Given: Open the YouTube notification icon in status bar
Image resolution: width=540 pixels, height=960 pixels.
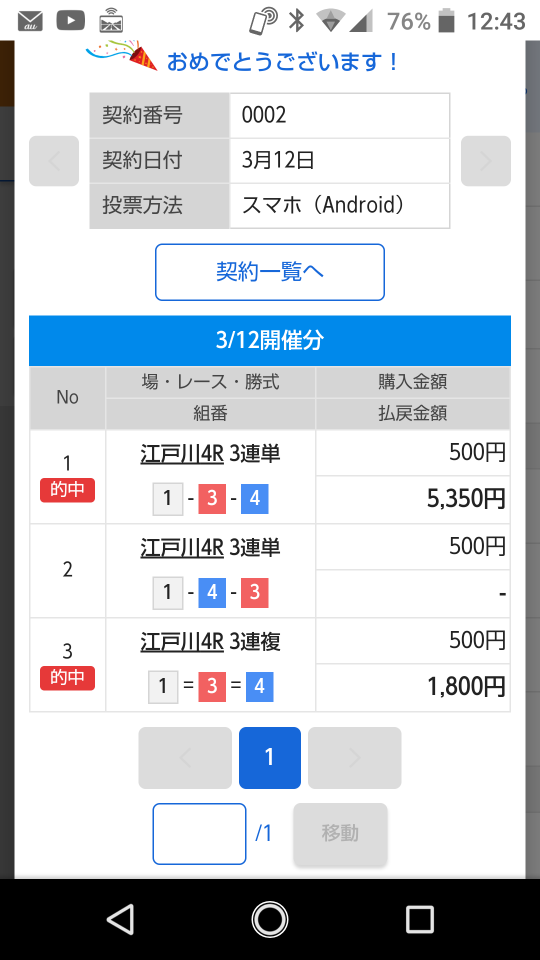Looking at the screenshot, I should (70, 20).
